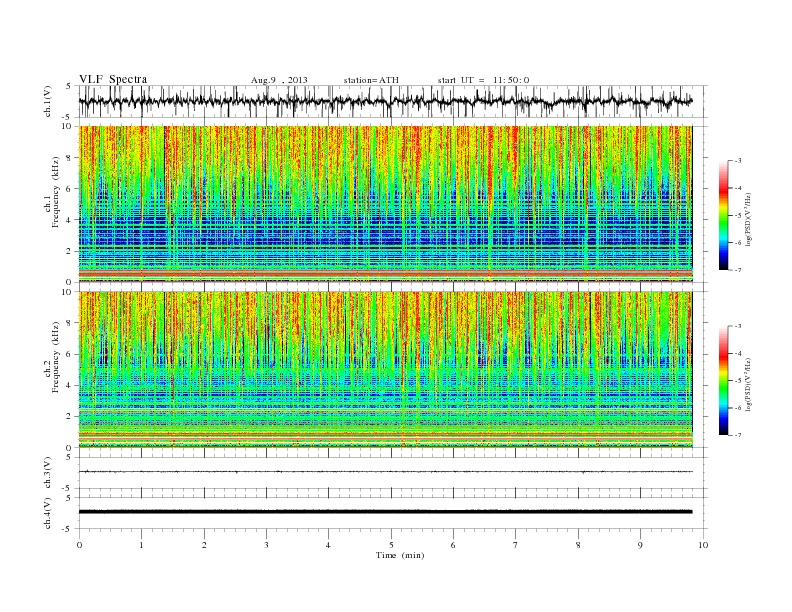Select the date text "Aug.9 , 2013"
The height and width of the screenshot is (612, 792).
[279, 80]
